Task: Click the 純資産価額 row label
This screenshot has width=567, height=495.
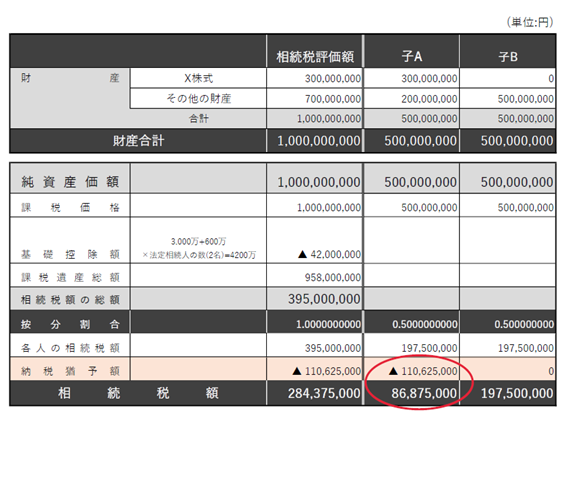Action: [70, 182]
